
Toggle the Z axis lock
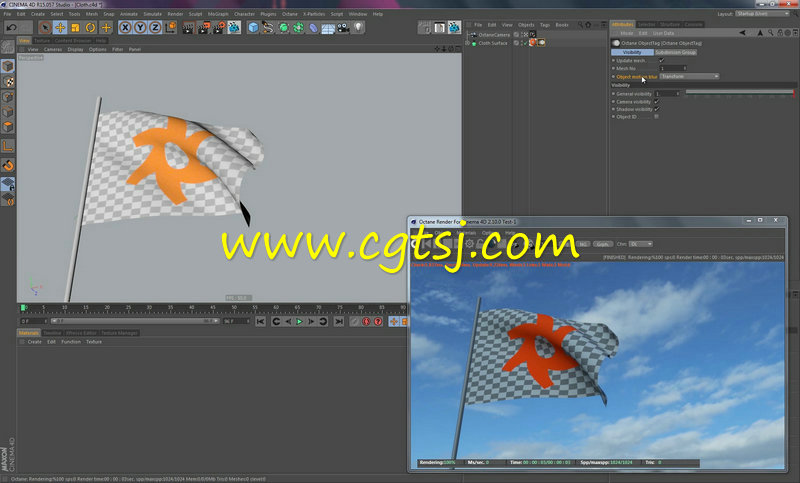click(x=155, y=28)
